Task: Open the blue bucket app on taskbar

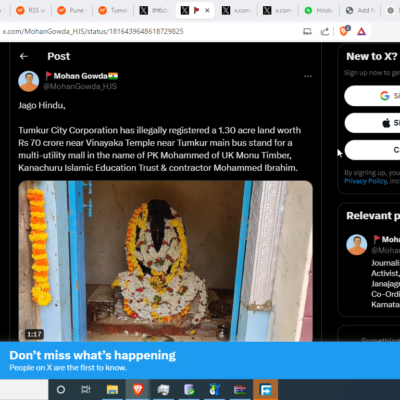Action: (x=215, y=389)
